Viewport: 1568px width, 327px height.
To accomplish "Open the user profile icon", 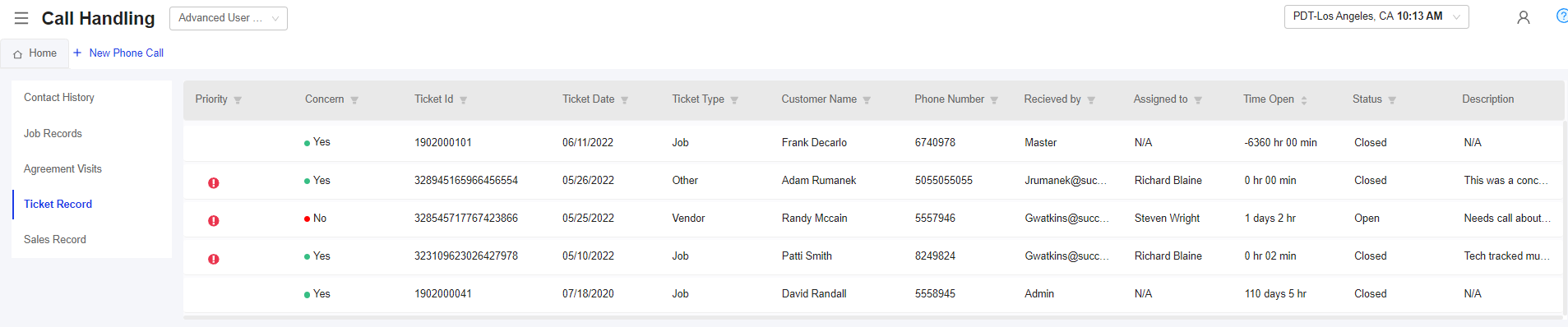I will pyautogui.click(x=1523, y=17).
